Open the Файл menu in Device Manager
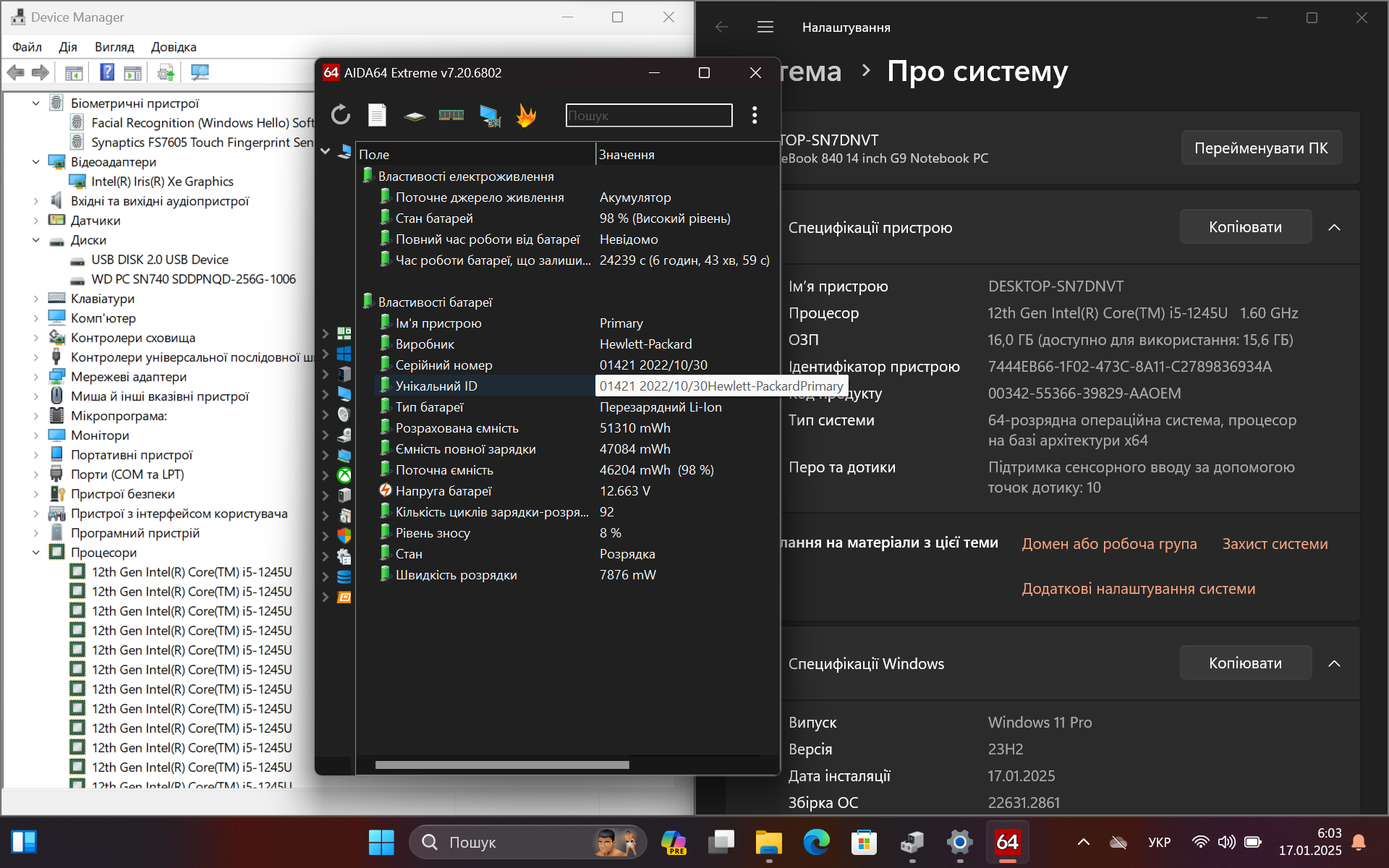1389x868 pixels. [27, 47]
